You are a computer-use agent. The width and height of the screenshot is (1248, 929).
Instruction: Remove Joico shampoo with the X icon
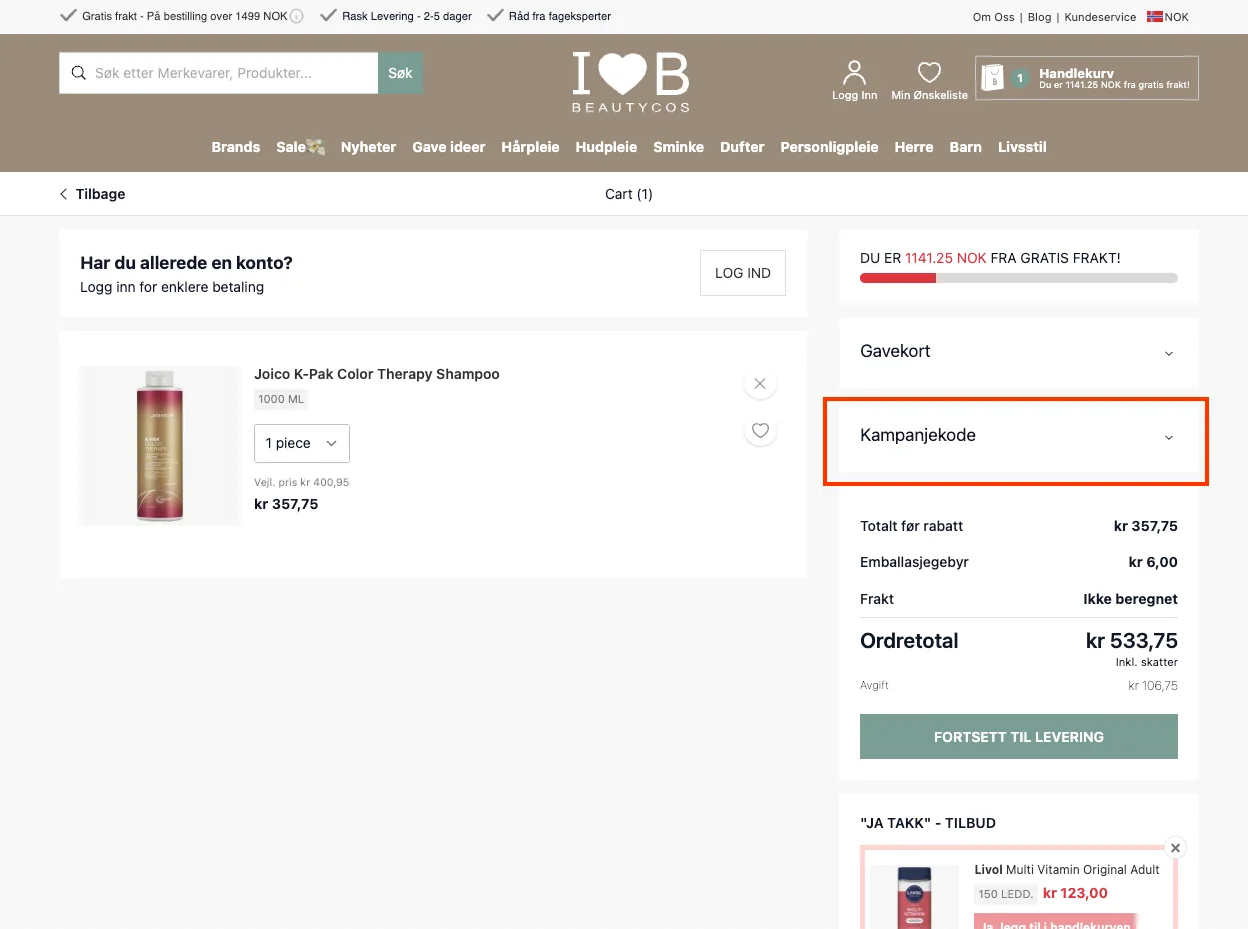tap(760, 383)
